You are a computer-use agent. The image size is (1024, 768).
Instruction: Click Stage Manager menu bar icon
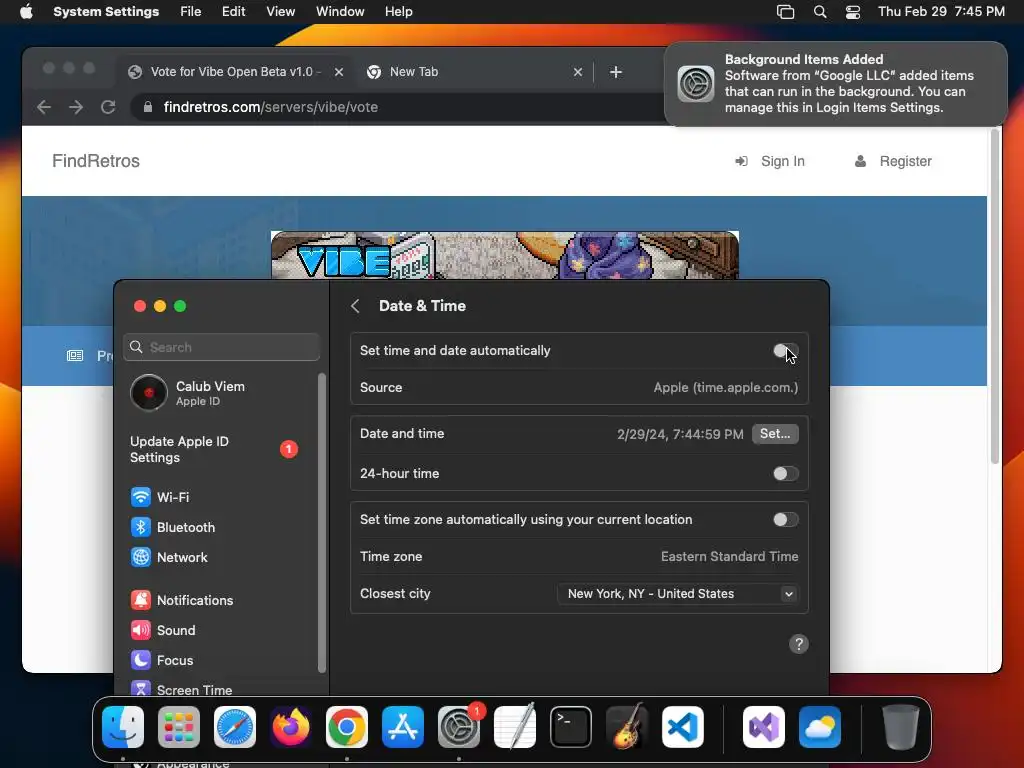coord(785,12)
